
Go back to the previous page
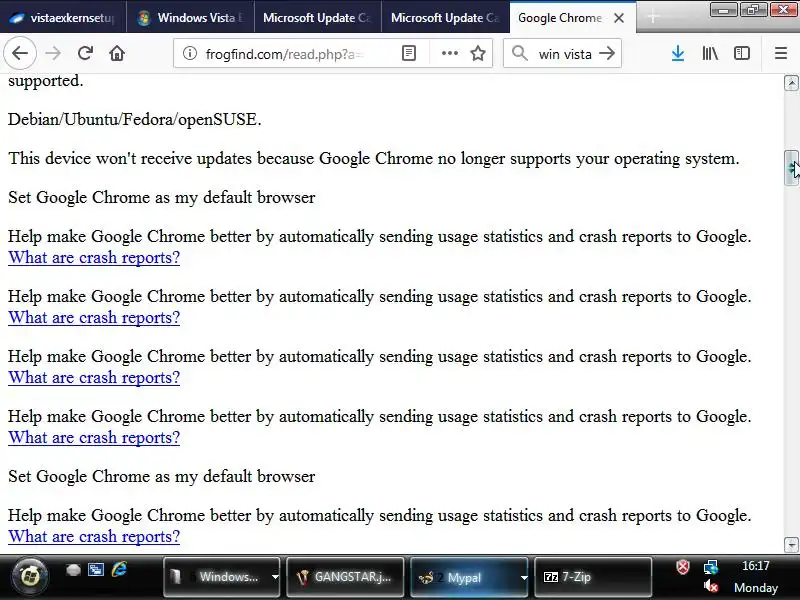pos(20,53)
